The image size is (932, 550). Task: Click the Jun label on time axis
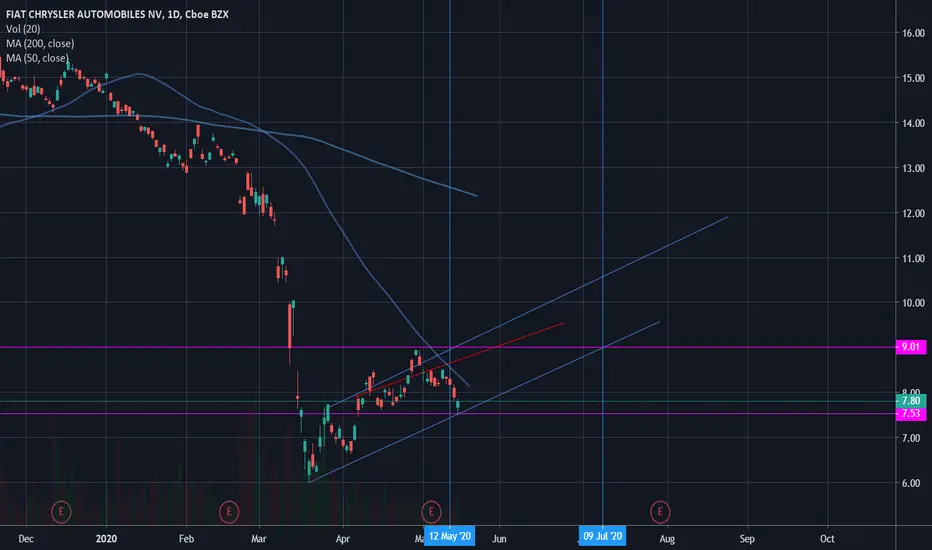pos(499,539)
